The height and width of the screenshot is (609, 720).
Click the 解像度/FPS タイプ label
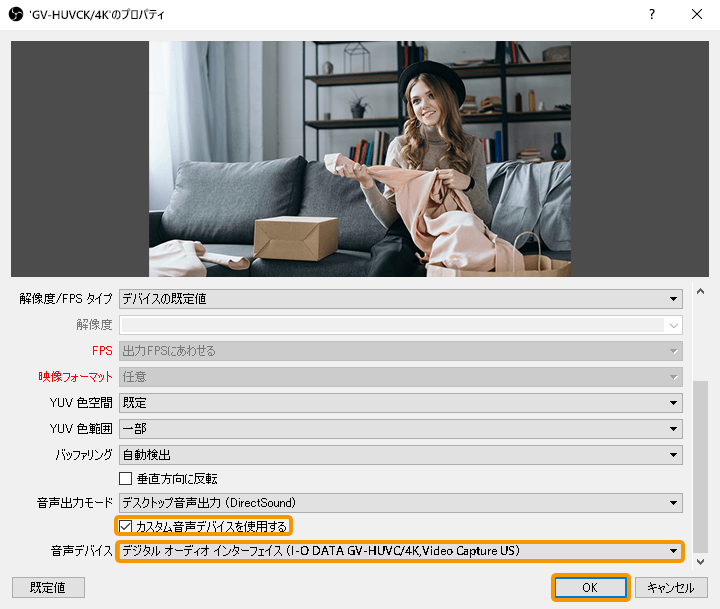66,299
